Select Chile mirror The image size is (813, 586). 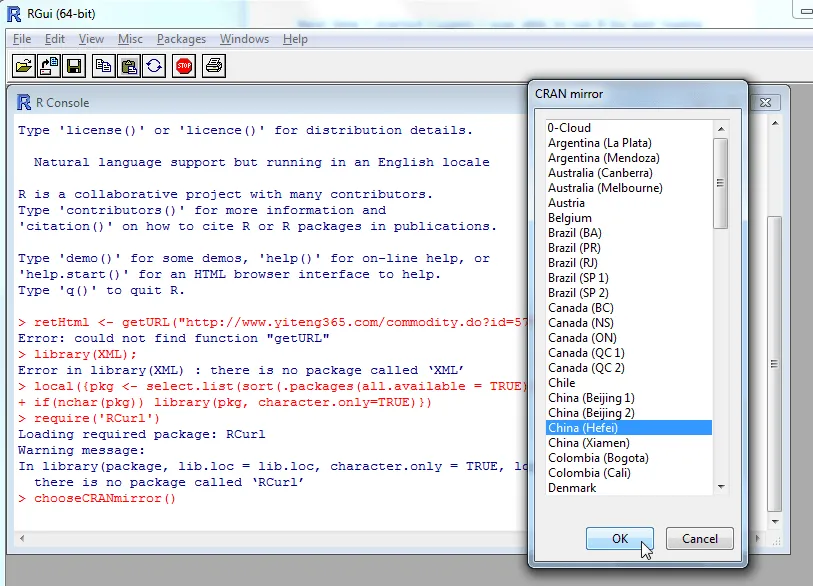point(629,383)
